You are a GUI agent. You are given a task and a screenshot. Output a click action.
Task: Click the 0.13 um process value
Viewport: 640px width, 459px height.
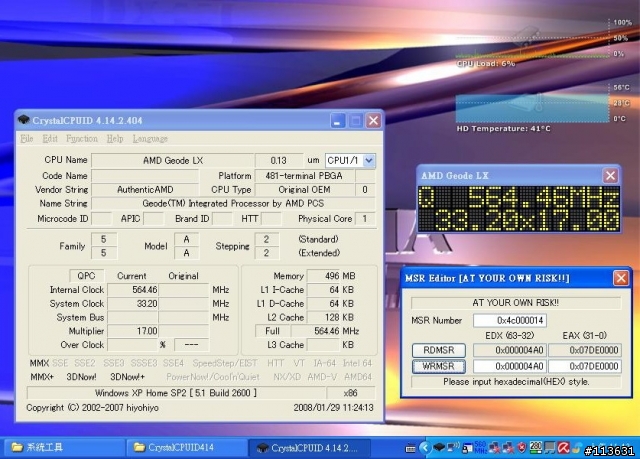278,160
